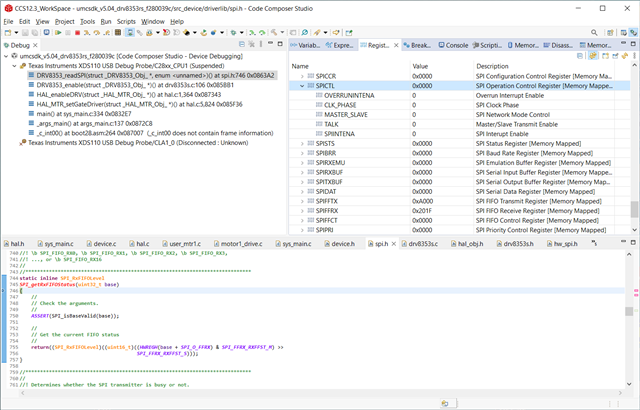Close the spi.h editor tab
Image resolution: width=640 pixels, height=410 pixels.
point(393,244)
